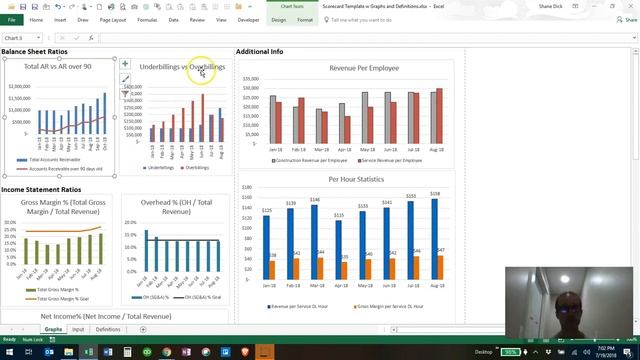640x360 pixels.
Task: Click the horizontal scrollbar left arrow
Action: click(x=393, y=329)
